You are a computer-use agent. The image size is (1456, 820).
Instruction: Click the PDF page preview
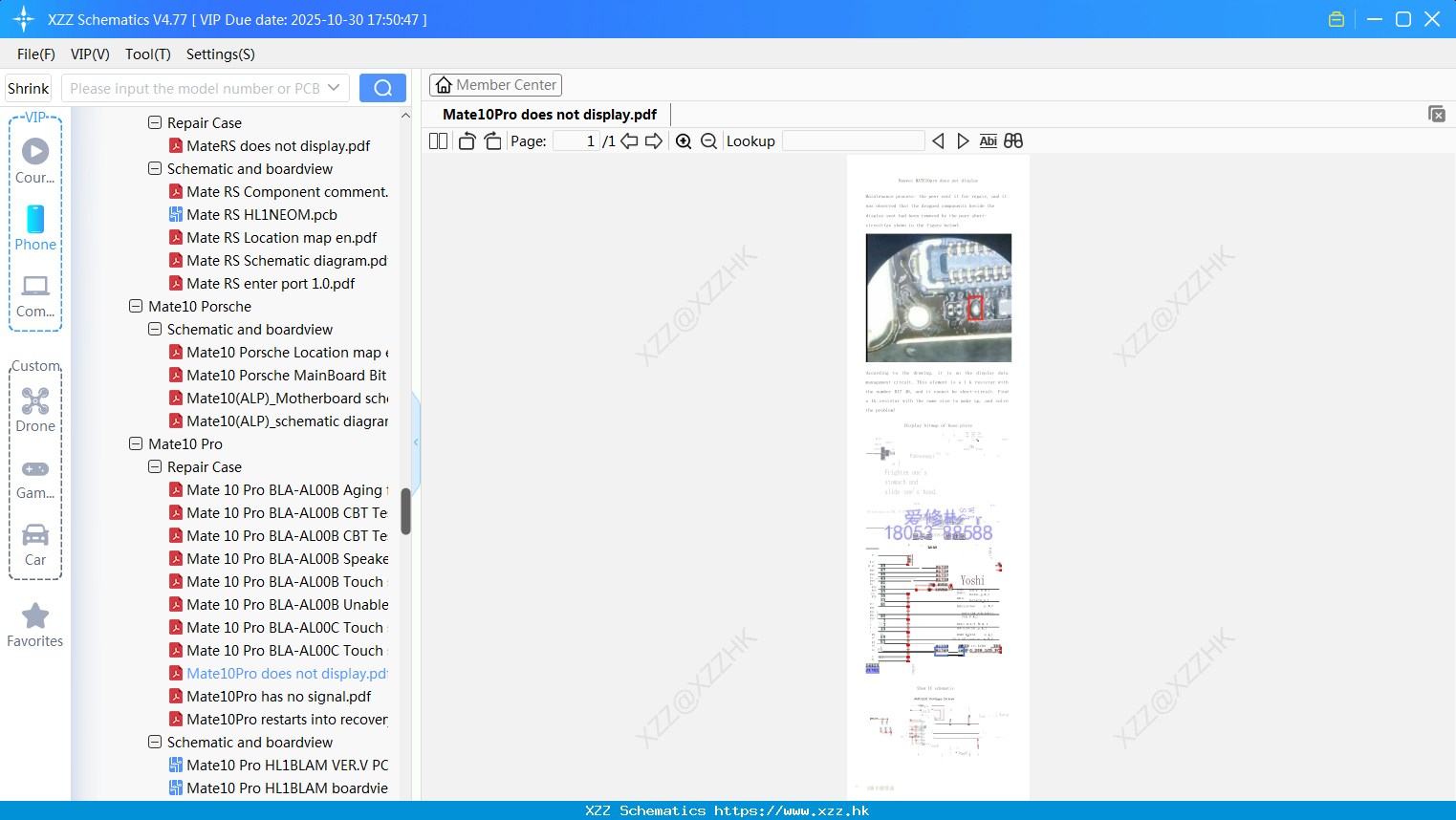pos(938,478)
